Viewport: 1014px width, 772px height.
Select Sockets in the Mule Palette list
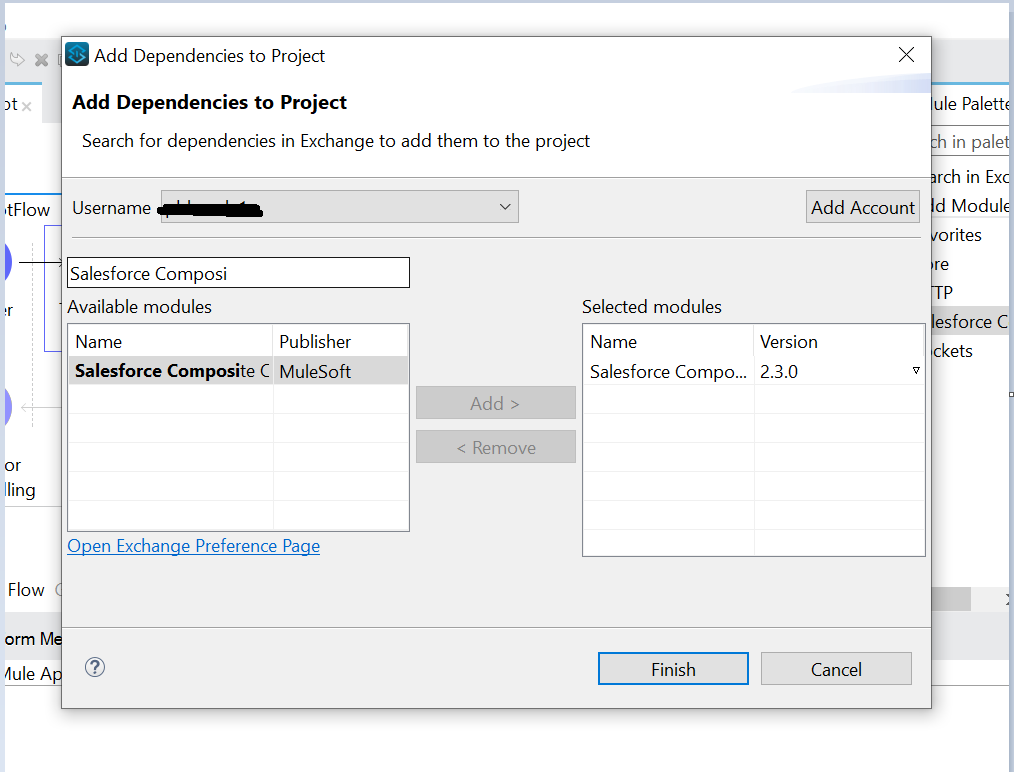(953, 351)
